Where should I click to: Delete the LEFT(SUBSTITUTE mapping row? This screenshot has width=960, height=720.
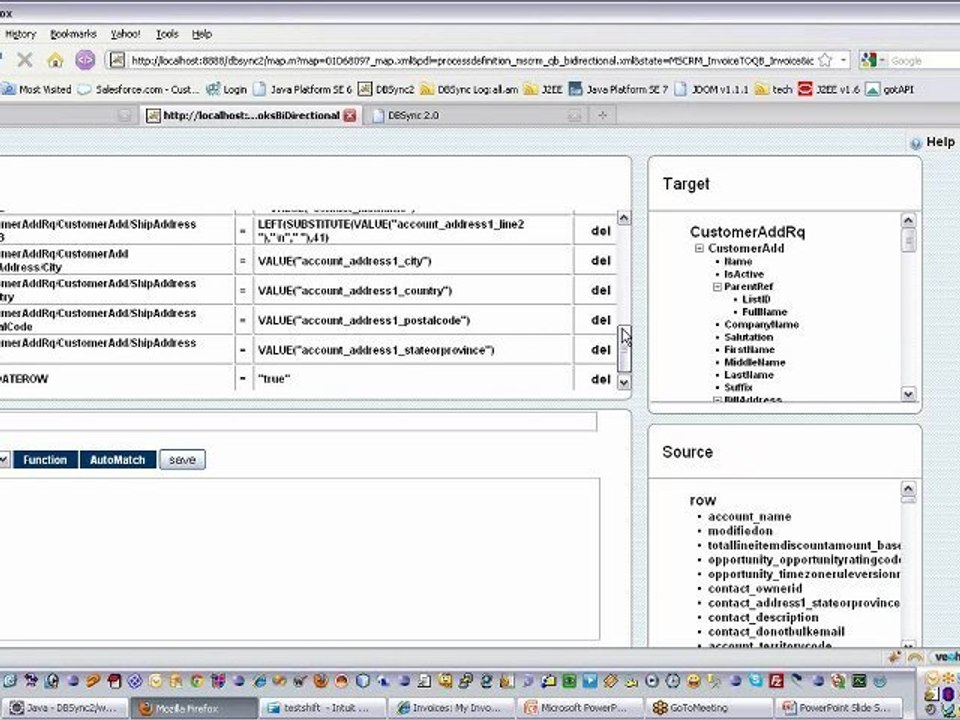tap(601, 231)
